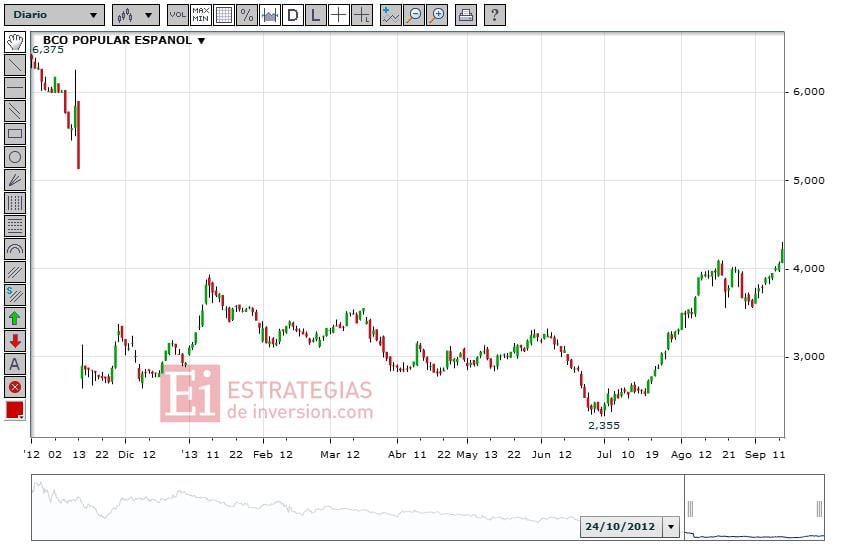851x553 pixels.
Task: Select the trend line tool
Action: 15,65
